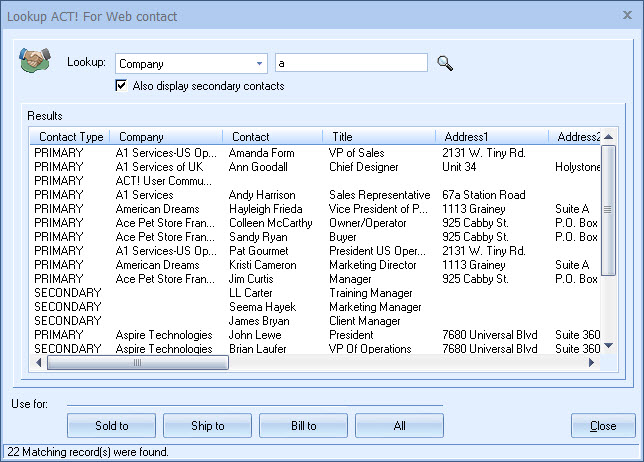Click the Bill to button
The width and height of the screenshot is (644, 462).
(x=303, y=425)
